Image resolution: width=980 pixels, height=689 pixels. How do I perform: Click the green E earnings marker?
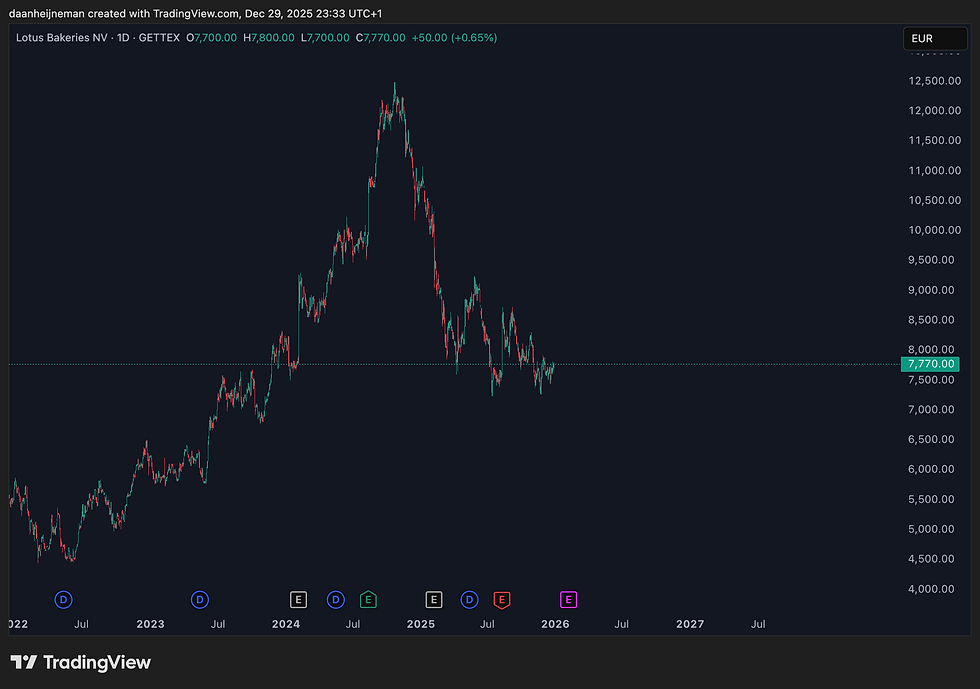368,600
